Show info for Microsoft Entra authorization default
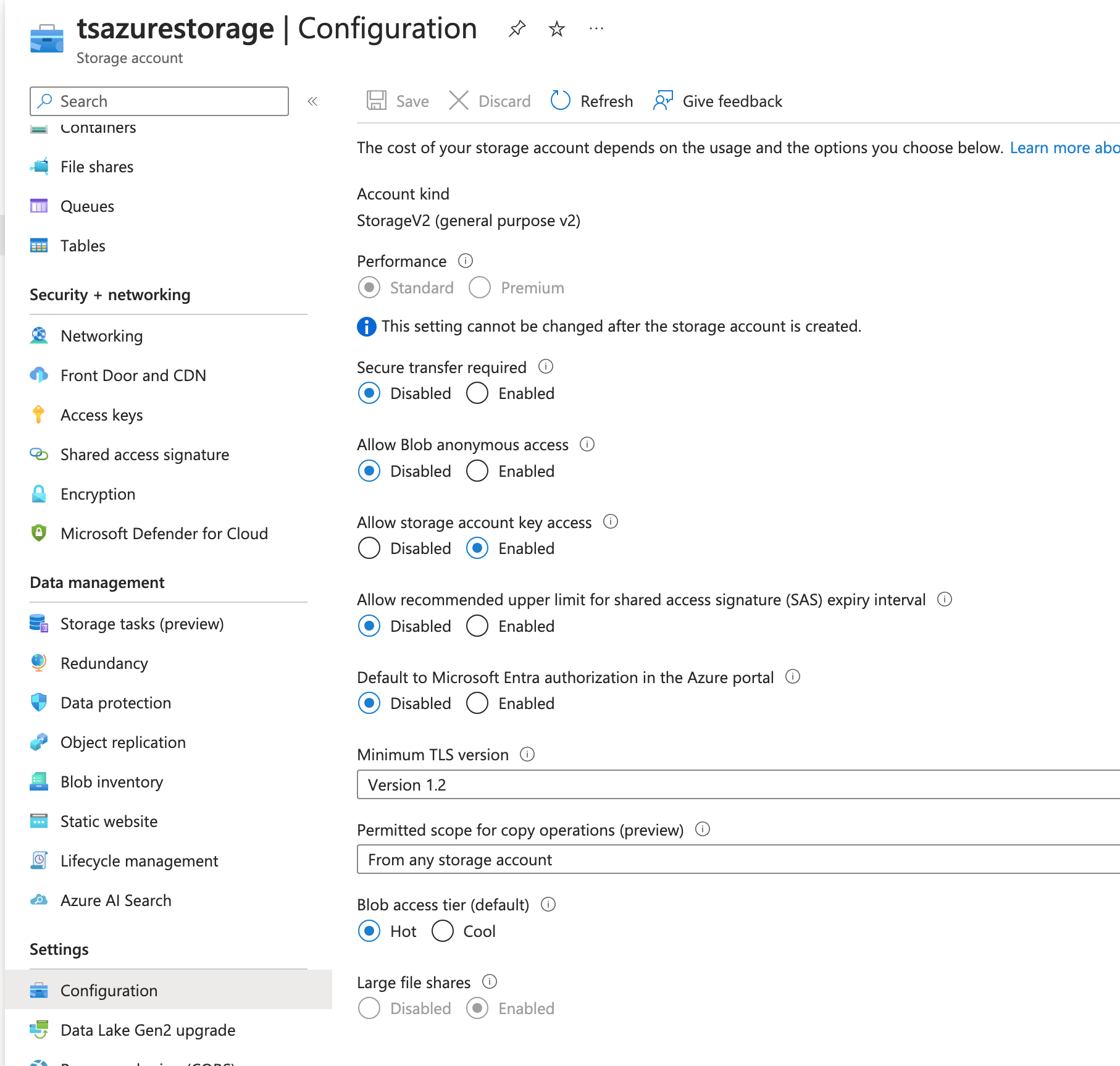 (x=793, y=676)
